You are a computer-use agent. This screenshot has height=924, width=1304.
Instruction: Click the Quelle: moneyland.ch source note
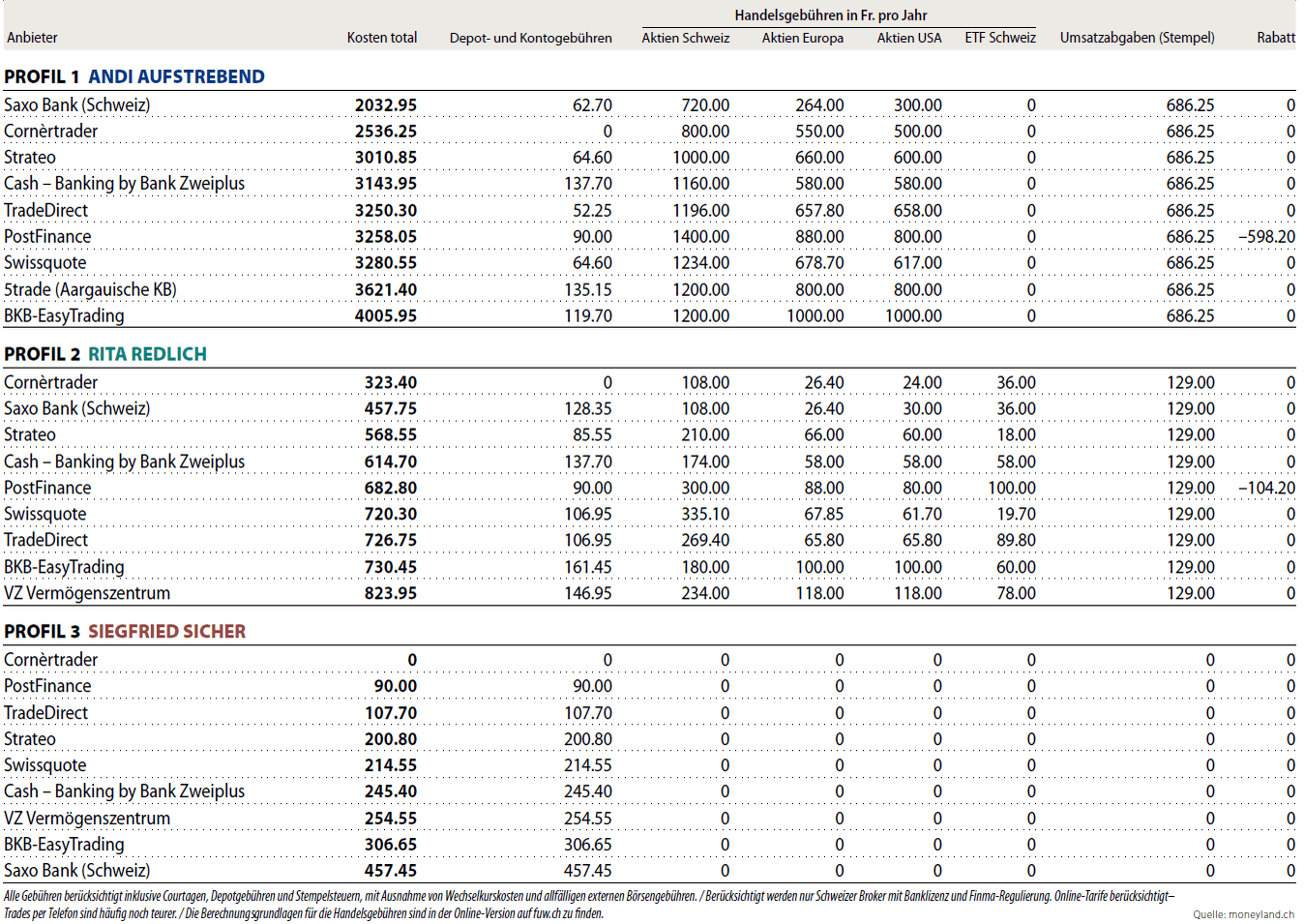coord(1243,914)
